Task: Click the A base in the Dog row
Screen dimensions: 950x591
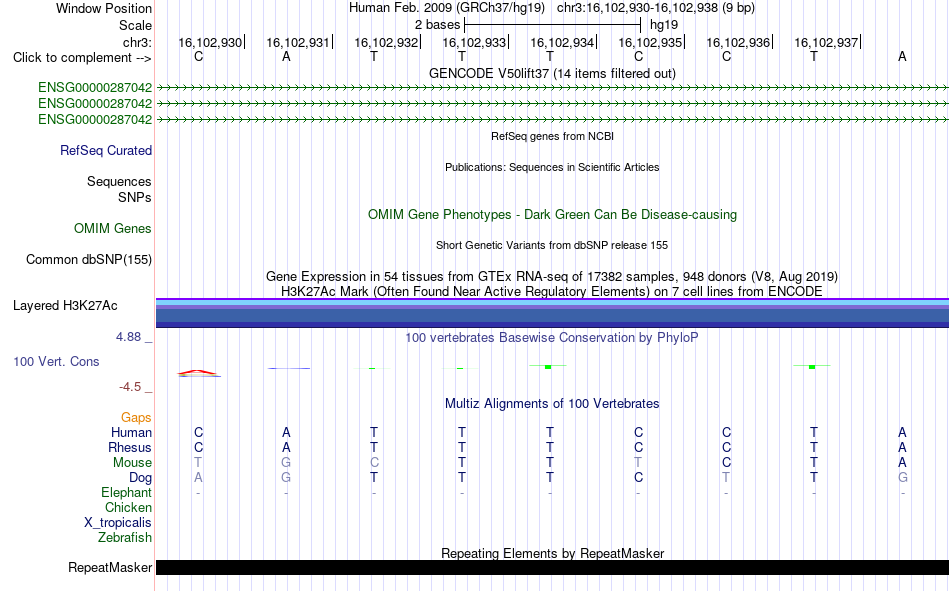Action: [198, 478]
